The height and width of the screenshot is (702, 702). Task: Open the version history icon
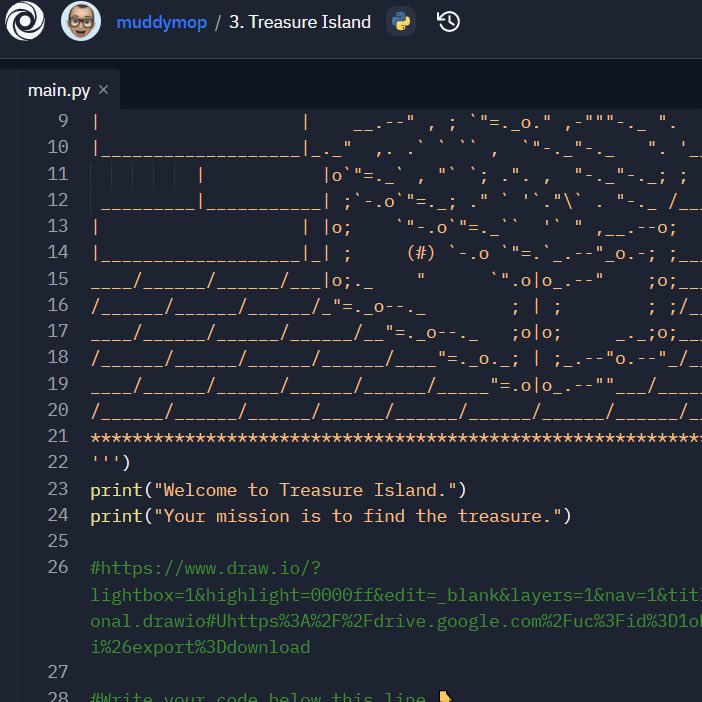click(448, 21)
